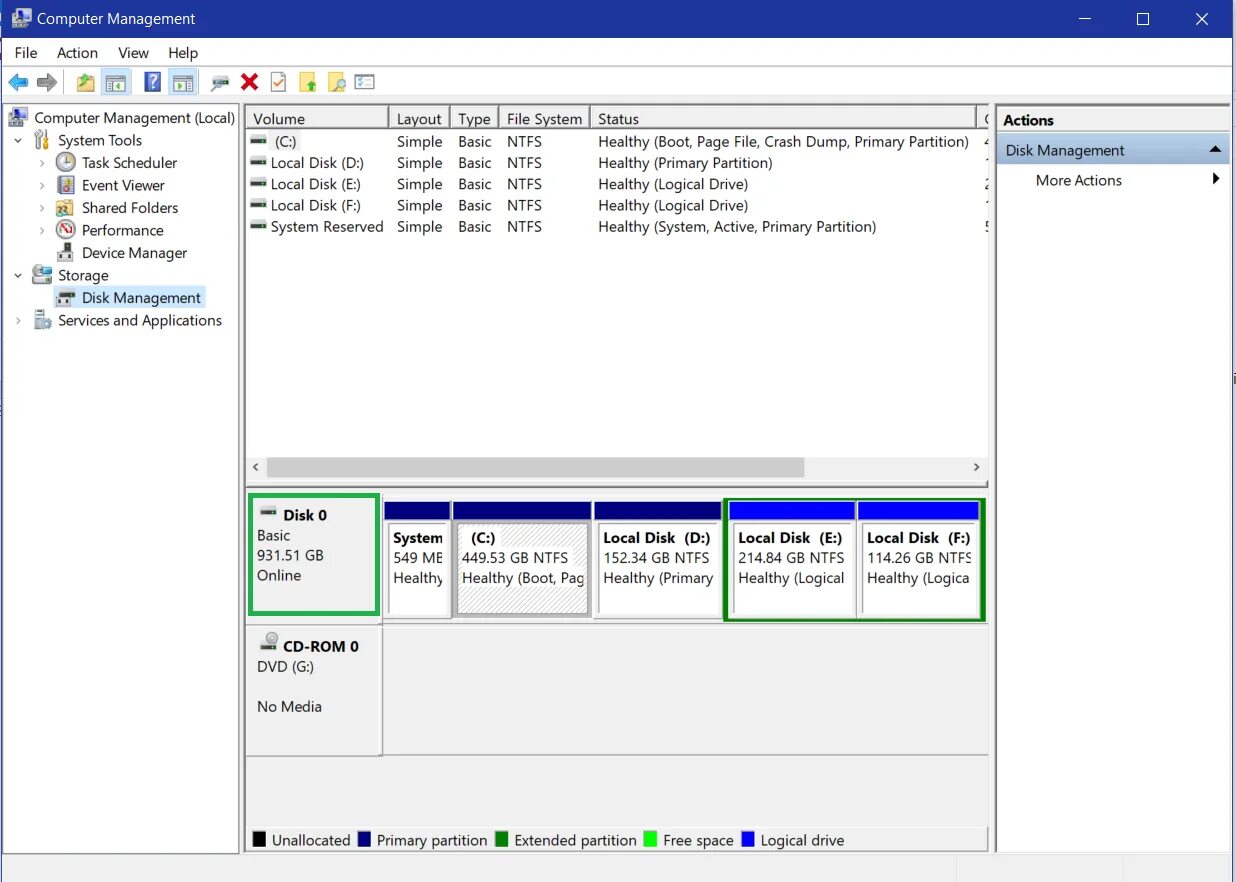1236x882 pixels.
Task: Click the CD-ROM 0 disc drive icon
Action: click(269, 642)
